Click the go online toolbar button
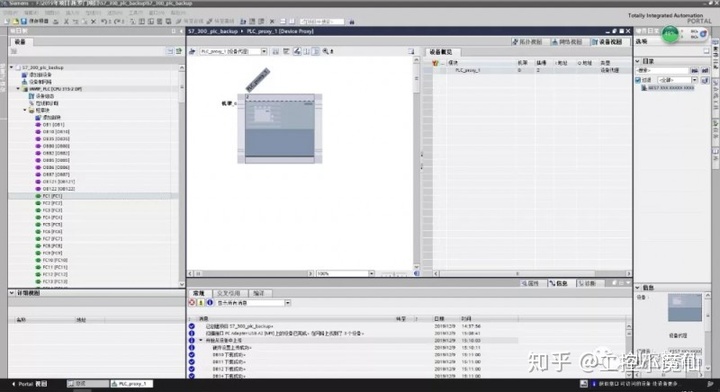Screen dimensions: 720x392 (190, 22)
